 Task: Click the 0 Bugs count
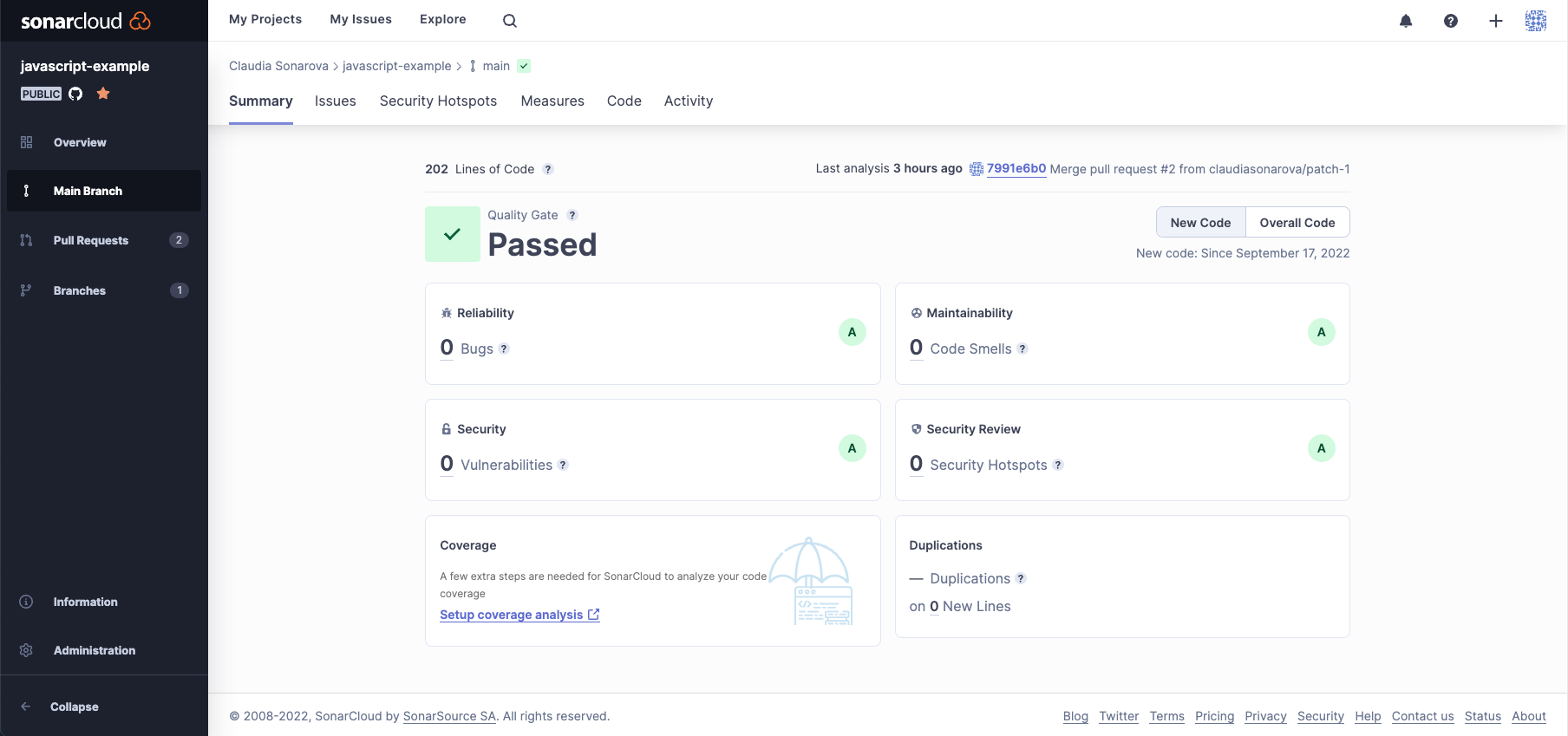447,348
